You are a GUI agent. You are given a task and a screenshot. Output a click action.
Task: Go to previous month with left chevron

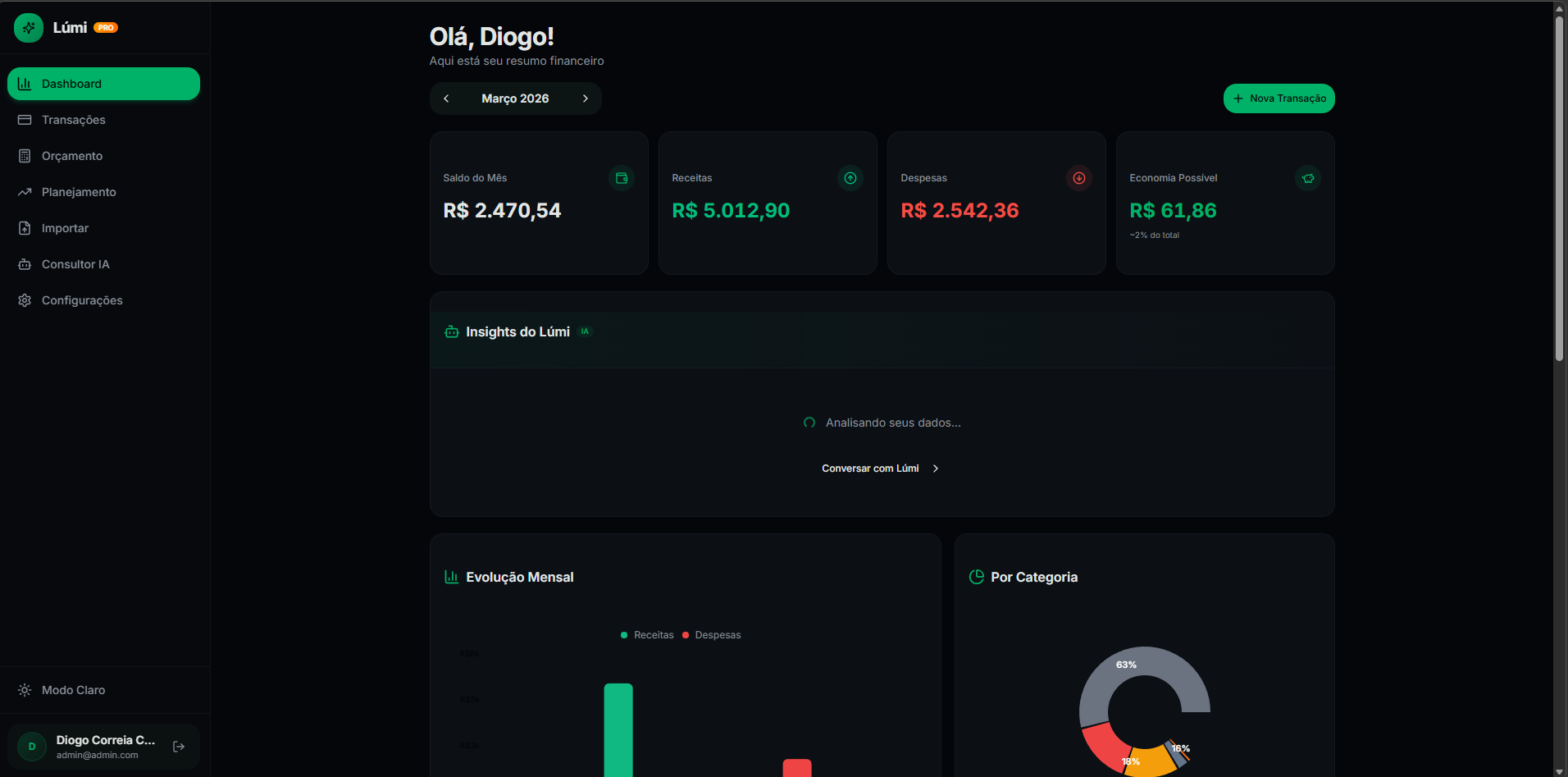(x=446, y=98)
